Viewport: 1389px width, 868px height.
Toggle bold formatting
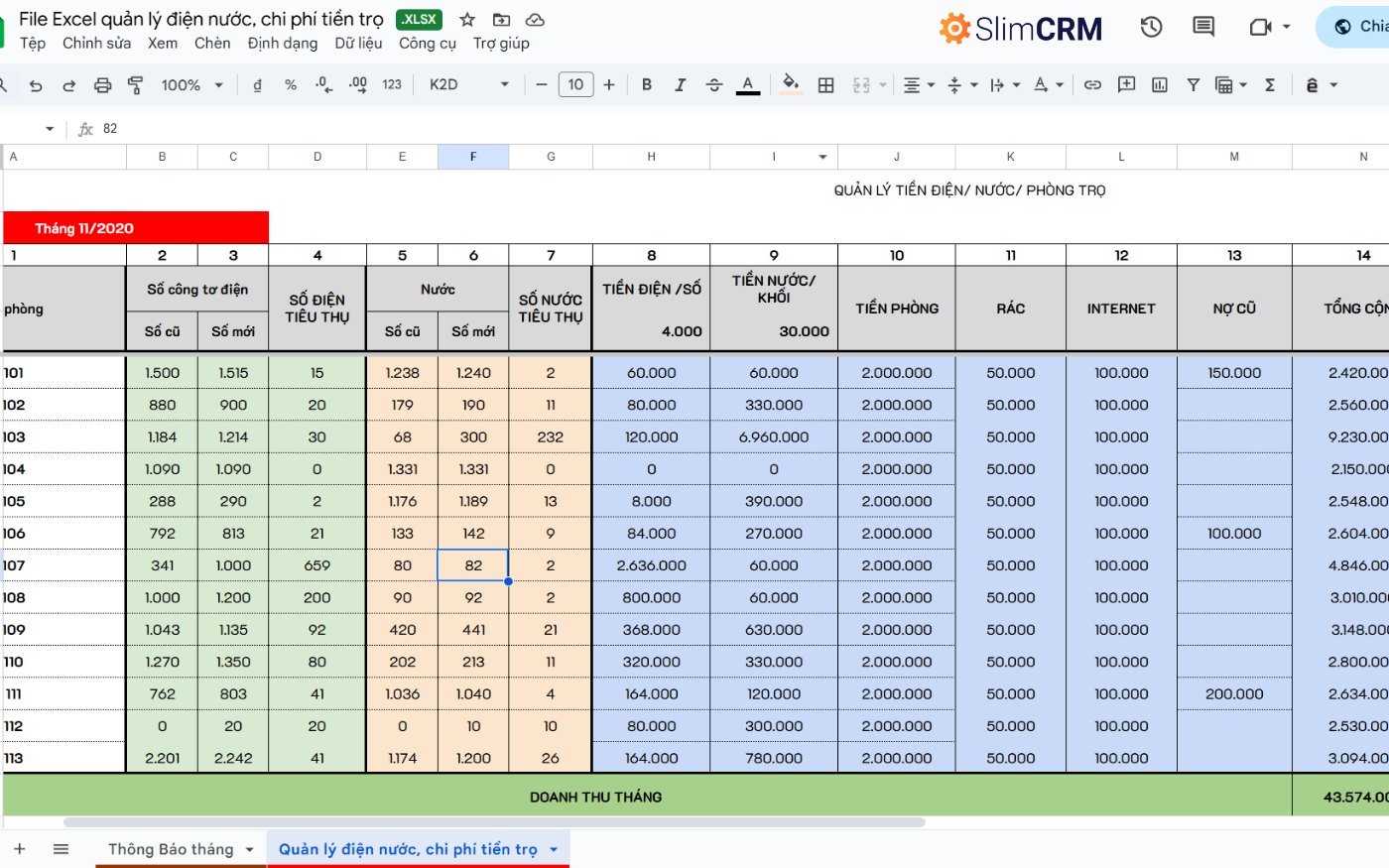pos(646,84)
